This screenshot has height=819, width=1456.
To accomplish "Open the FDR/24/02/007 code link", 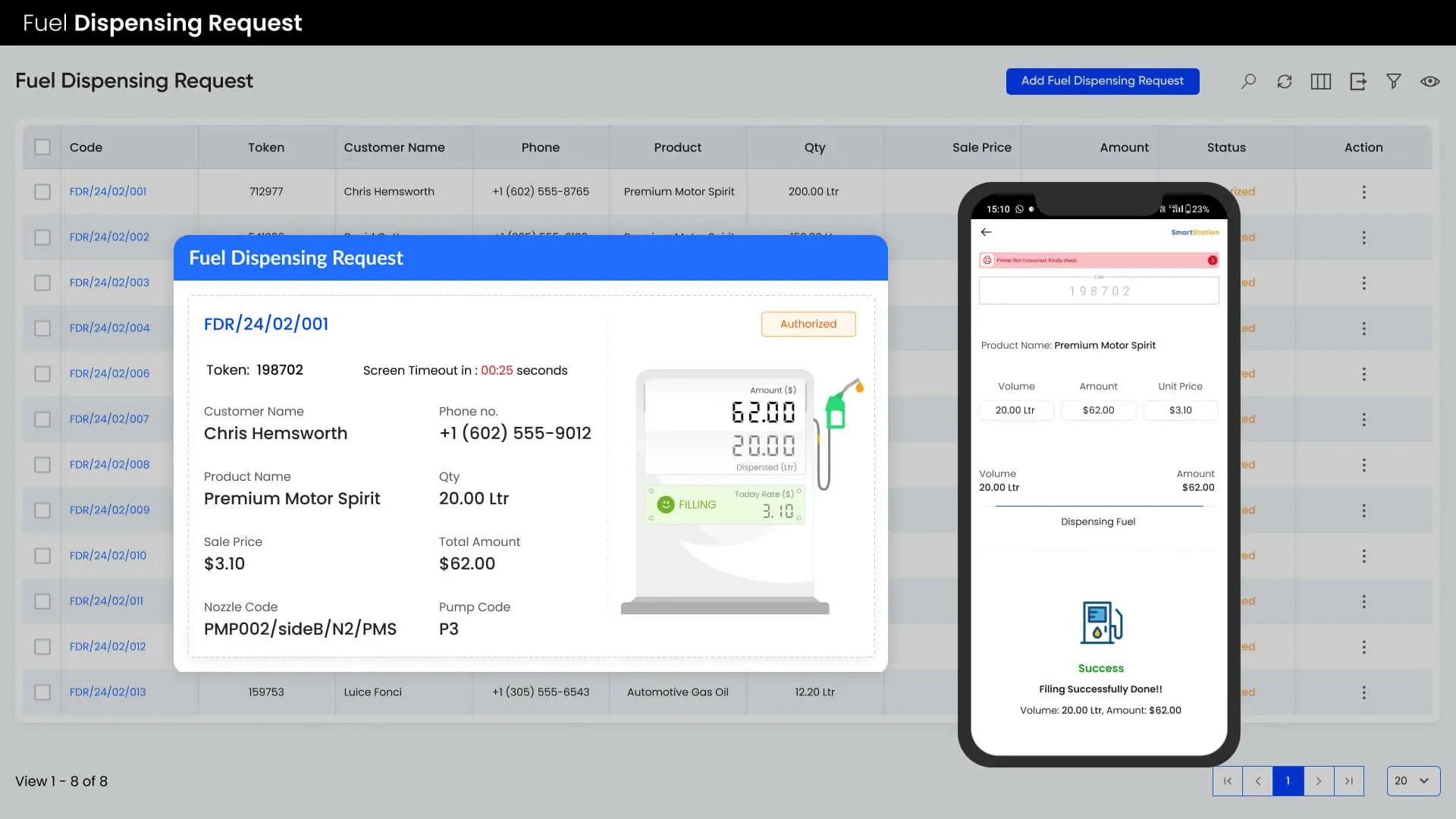I will 109,419.
